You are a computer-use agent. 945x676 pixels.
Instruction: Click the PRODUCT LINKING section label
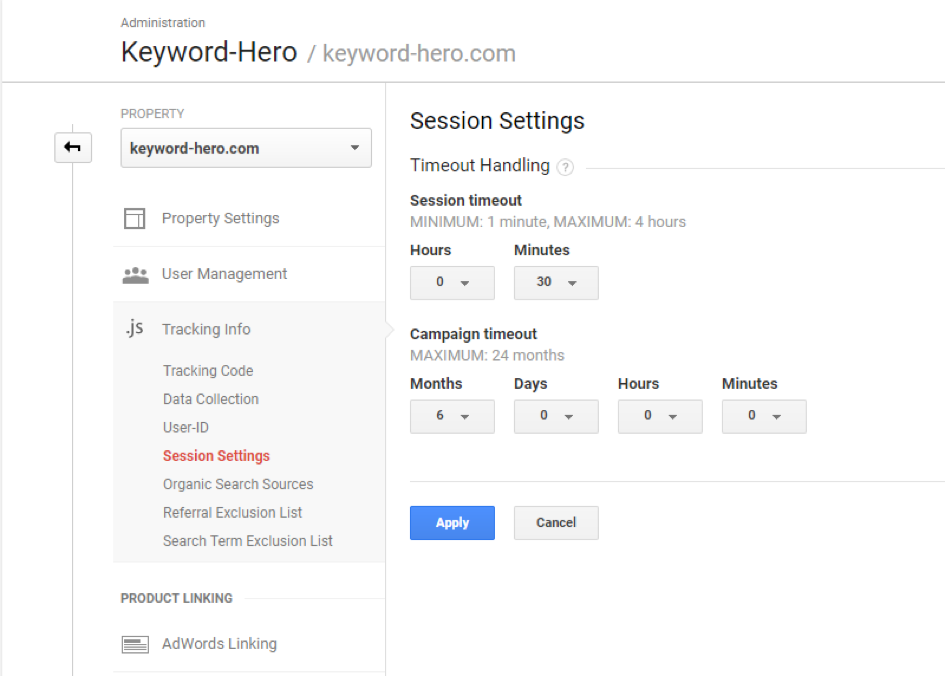pos(177,598)
